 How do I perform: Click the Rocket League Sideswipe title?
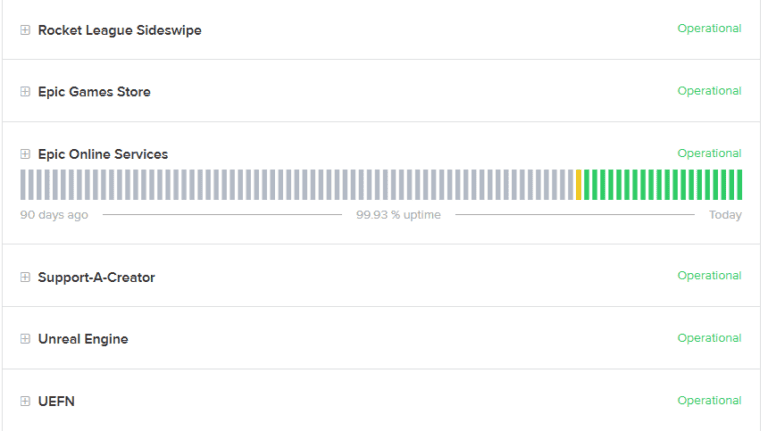120,30
